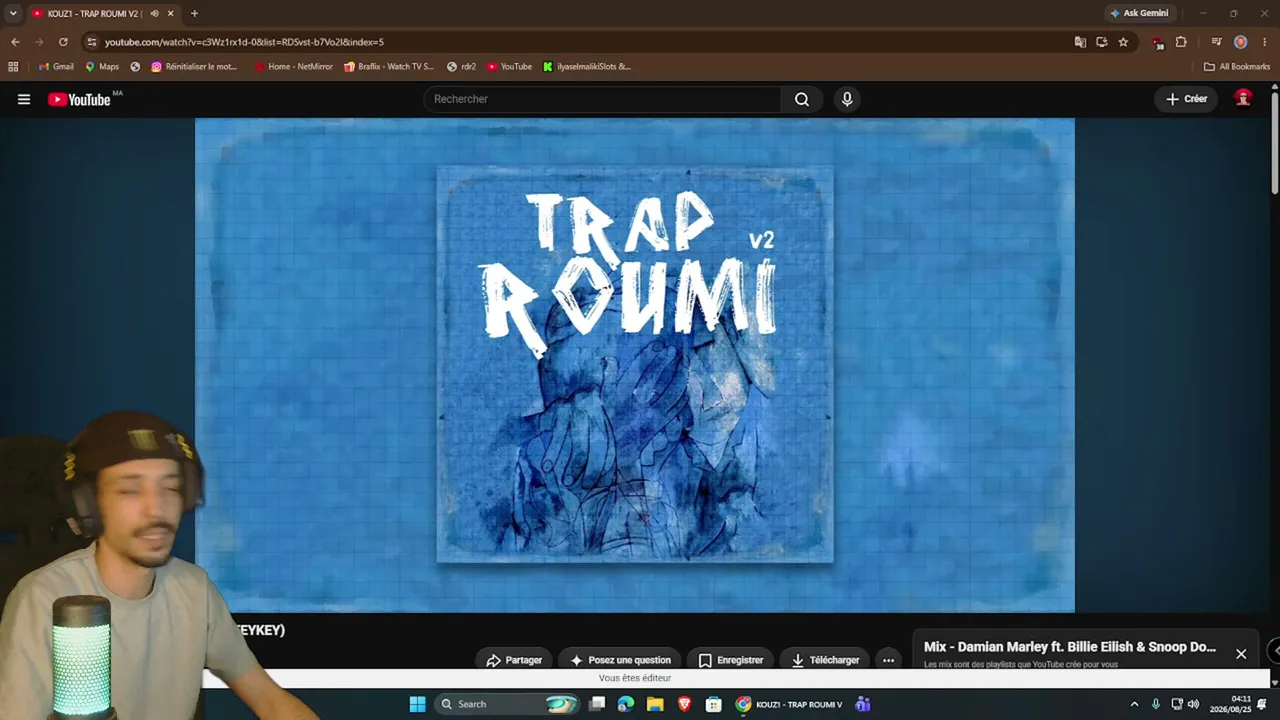Open Microsoft Store from taskbar

coord(713,704)
